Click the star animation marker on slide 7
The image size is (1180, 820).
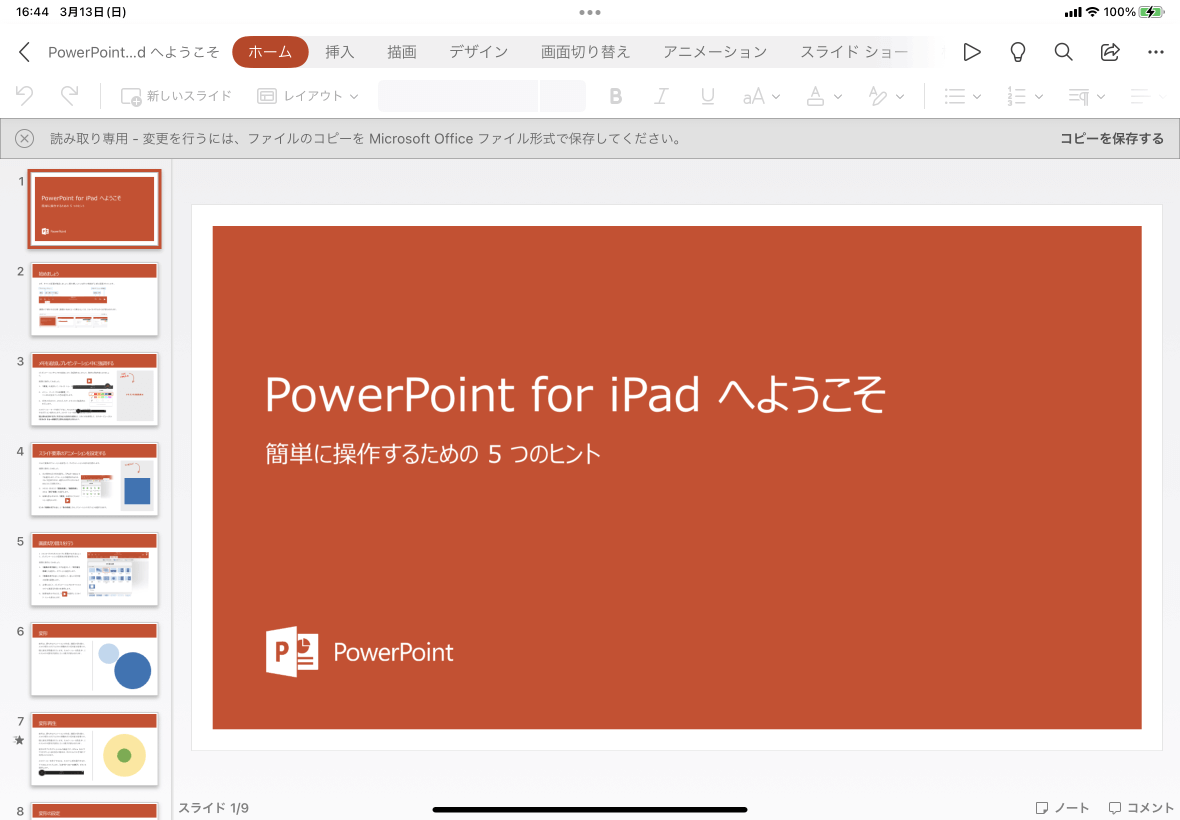[x=20, y=740]
